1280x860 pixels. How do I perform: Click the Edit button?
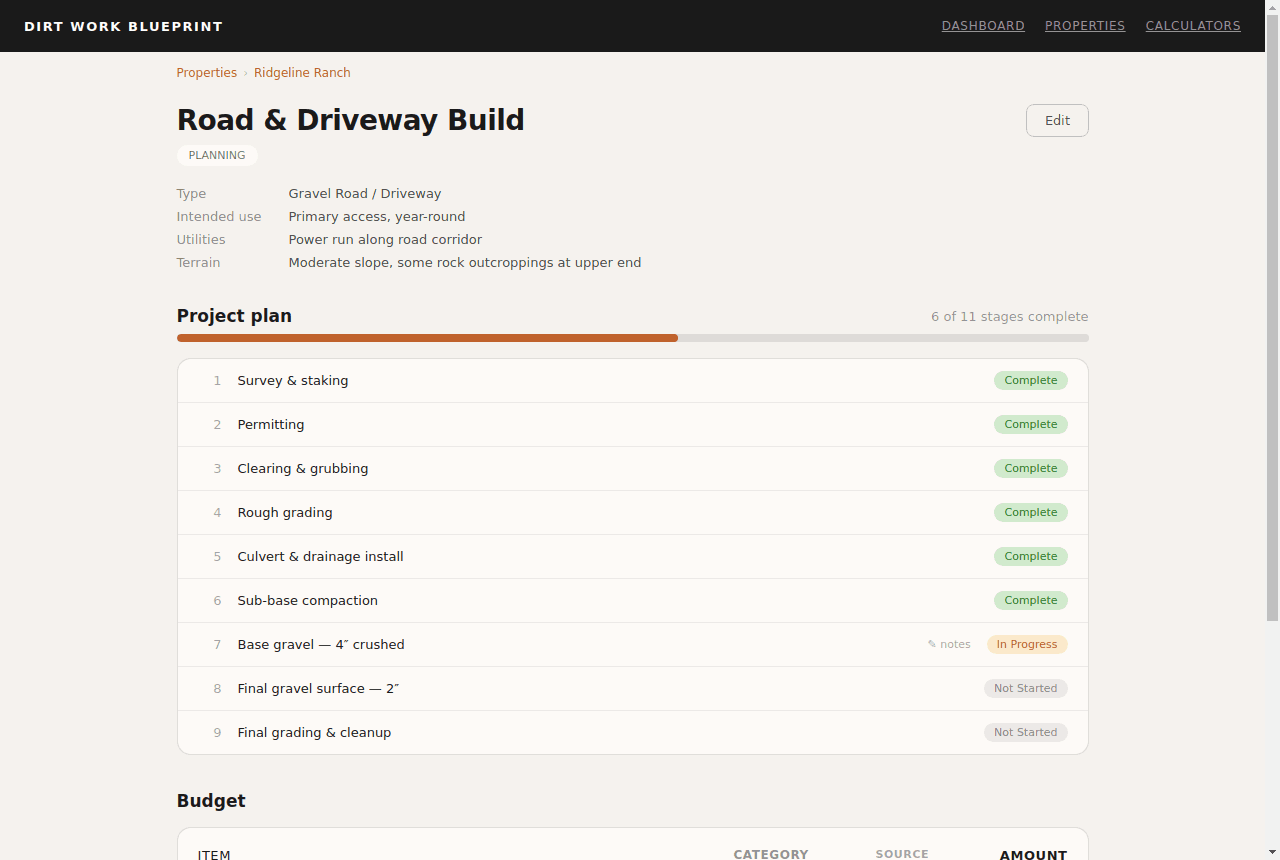click(x=1057, y=121)
